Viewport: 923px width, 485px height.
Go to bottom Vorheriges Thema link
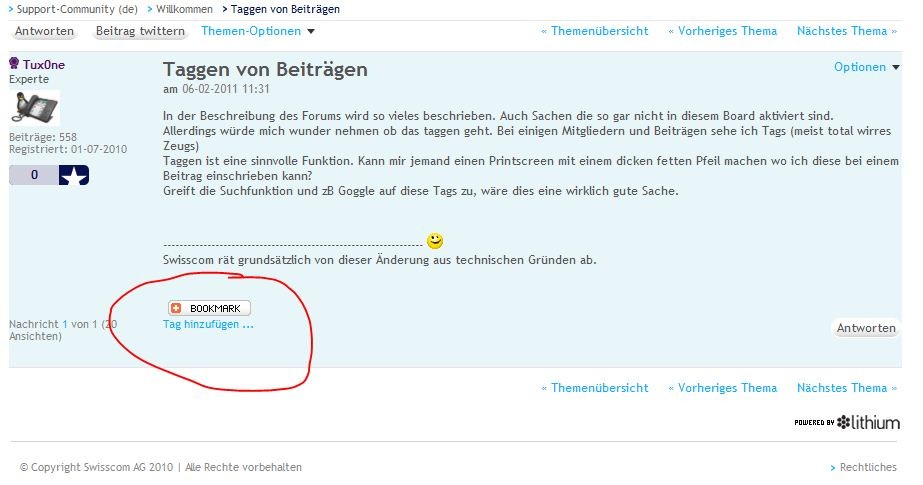coord(727,388)
